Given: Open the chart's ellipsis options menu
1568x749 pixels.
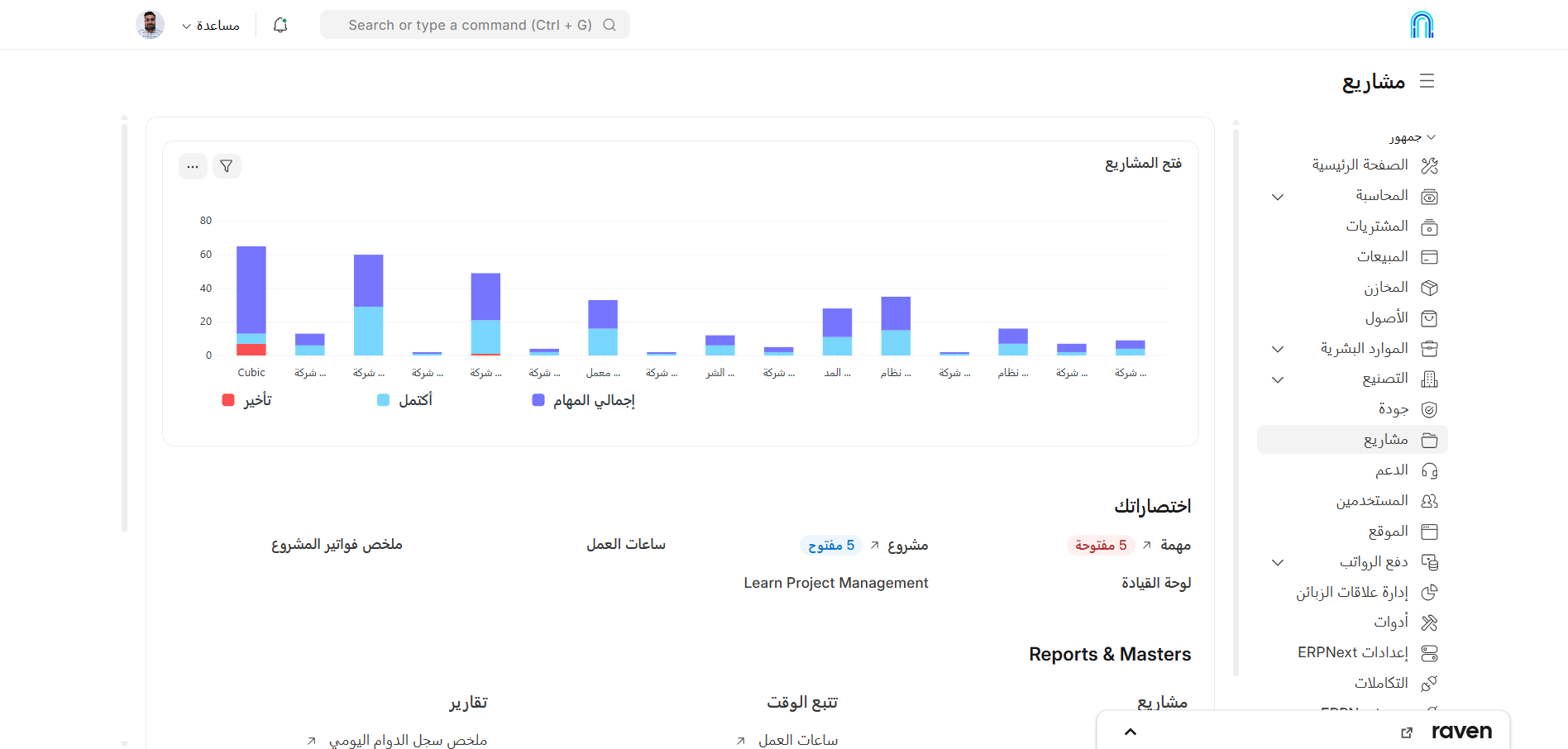Looking at the screenshot, I should click(193, 165).
